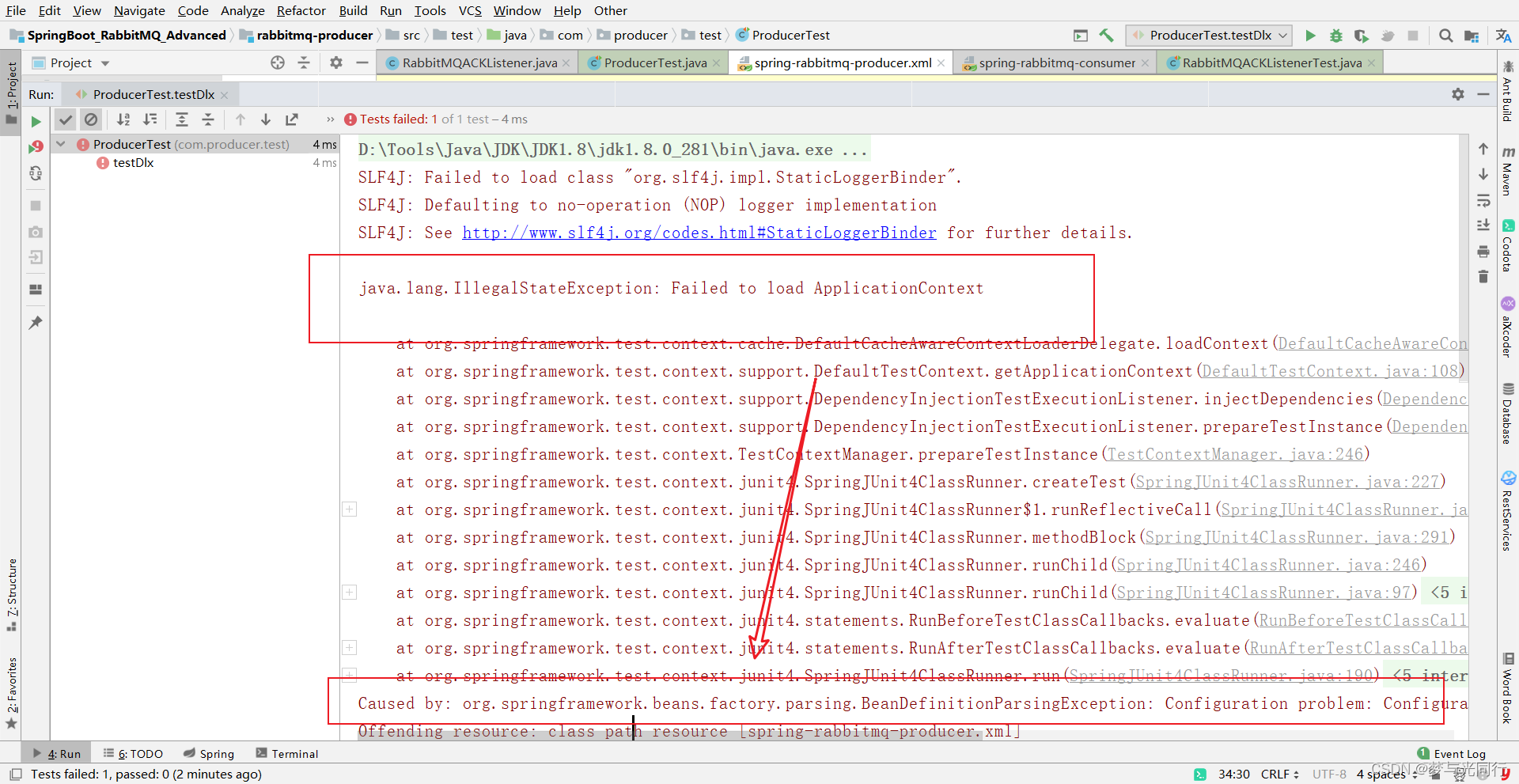Screen dimensions: 1519x784
Task: Open SpringJUnit4ClassRunner.java:227 link
Action: [x=1287, y=482]
